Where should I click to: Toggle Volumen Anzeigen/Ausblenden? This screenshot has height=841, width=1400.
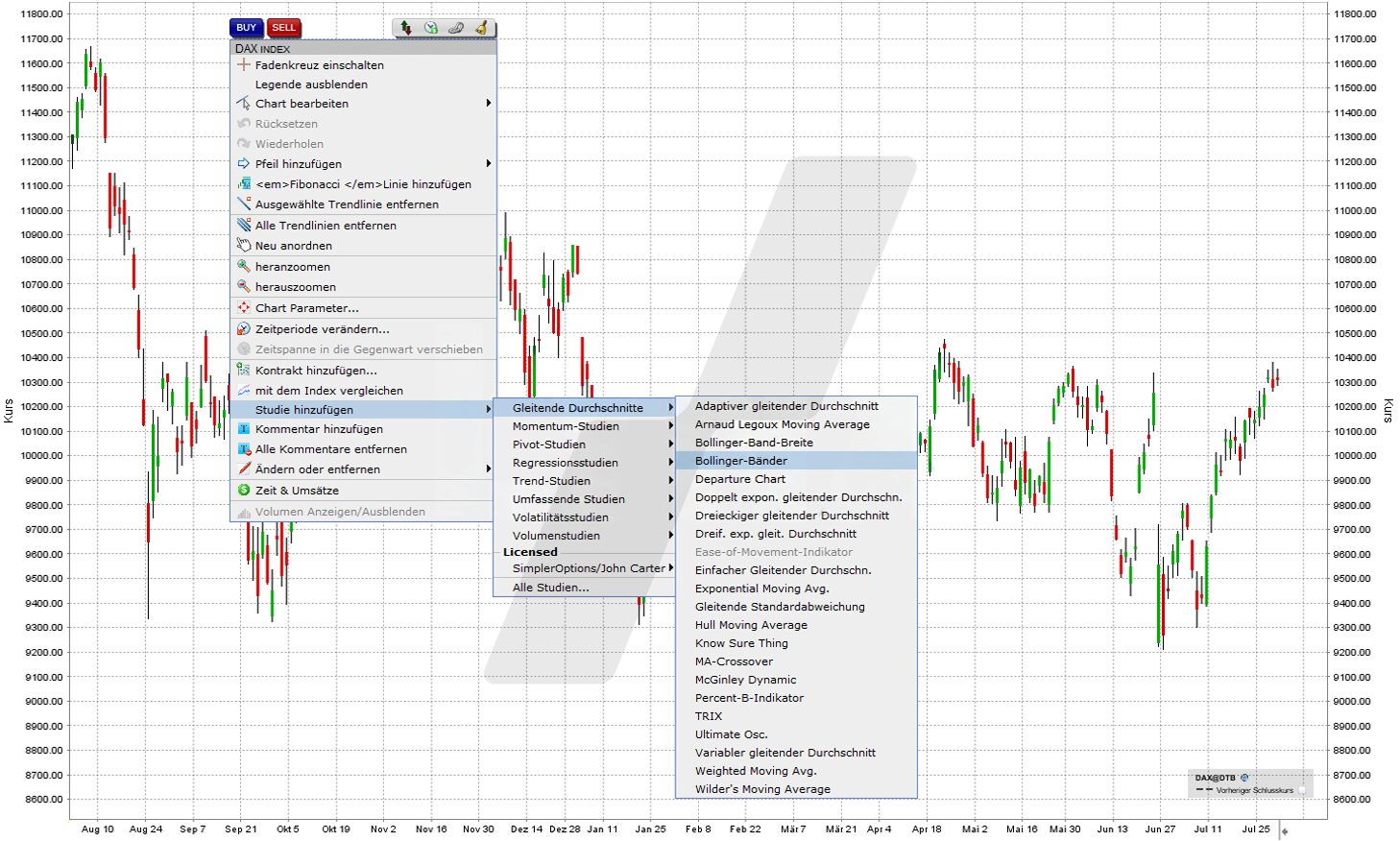coord(341,511)
